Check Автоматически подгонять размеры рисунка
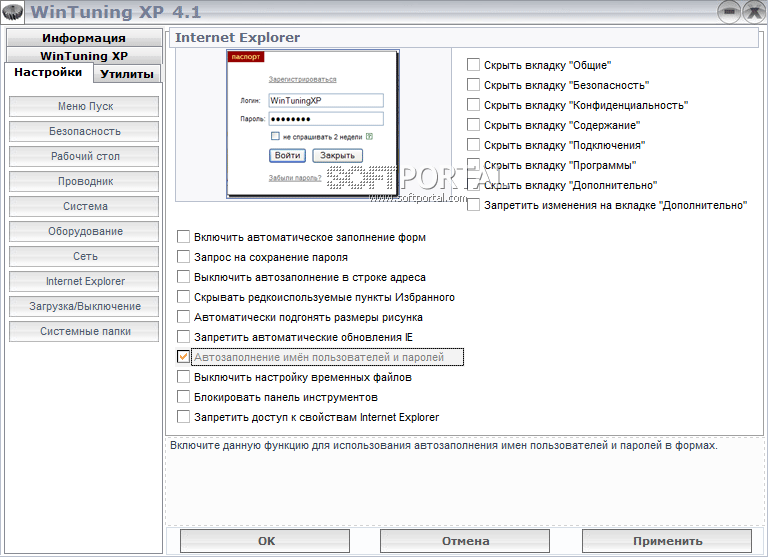The image size is (768, 557). pos(183,317)
